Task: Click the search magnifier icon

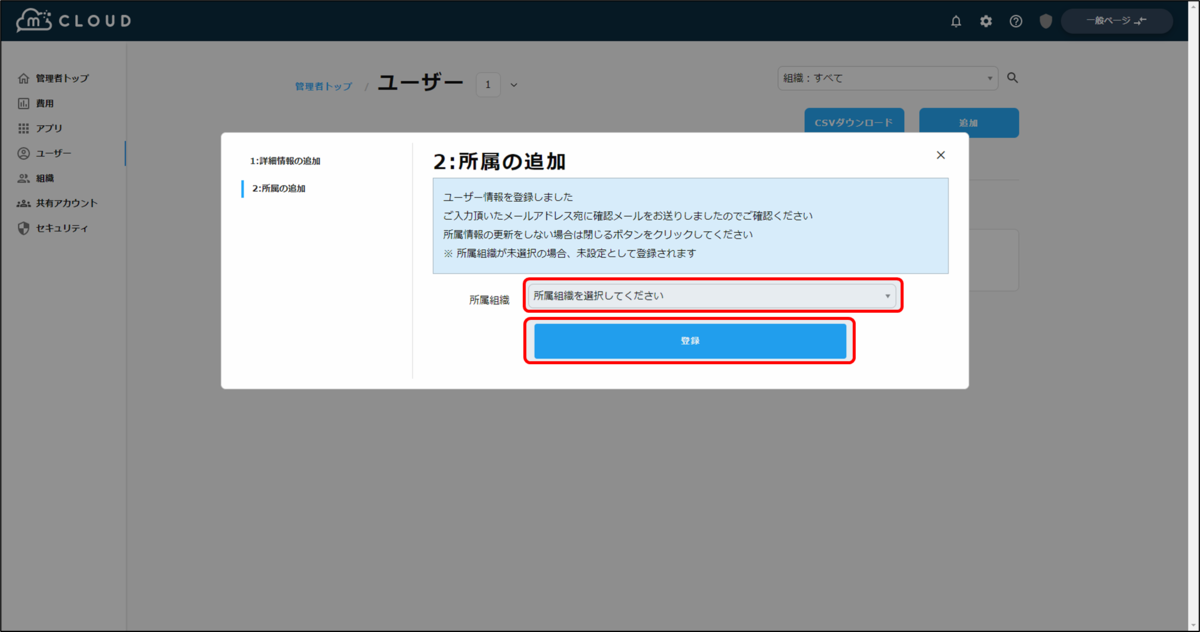Action: coord(1012,77)
